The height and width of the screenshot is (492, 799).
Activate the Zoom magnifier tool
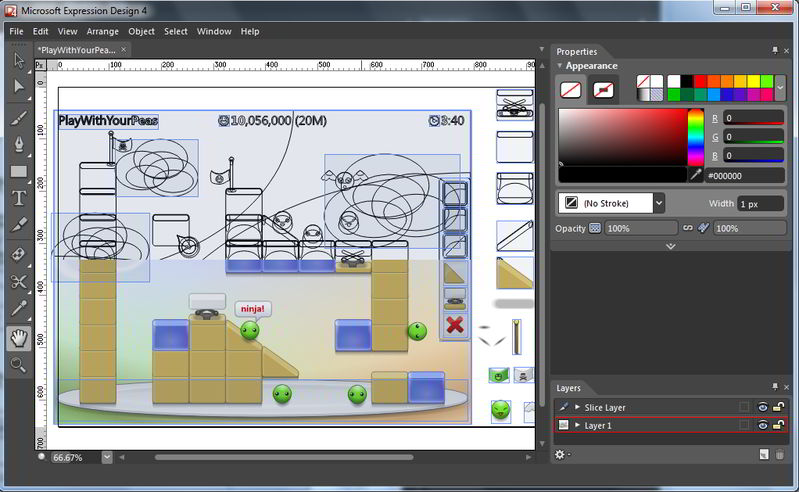18,365
